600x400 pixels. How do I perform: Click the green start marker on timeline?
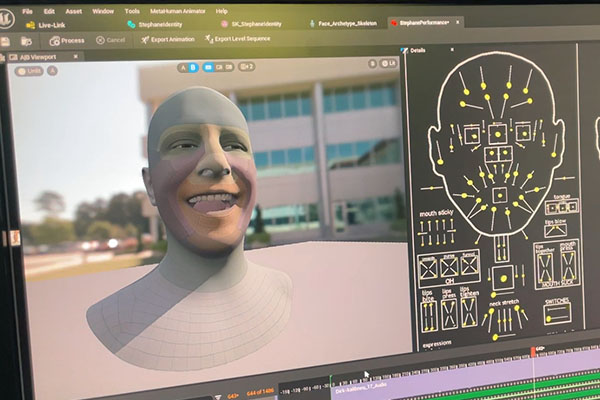[x=331, y=380]
